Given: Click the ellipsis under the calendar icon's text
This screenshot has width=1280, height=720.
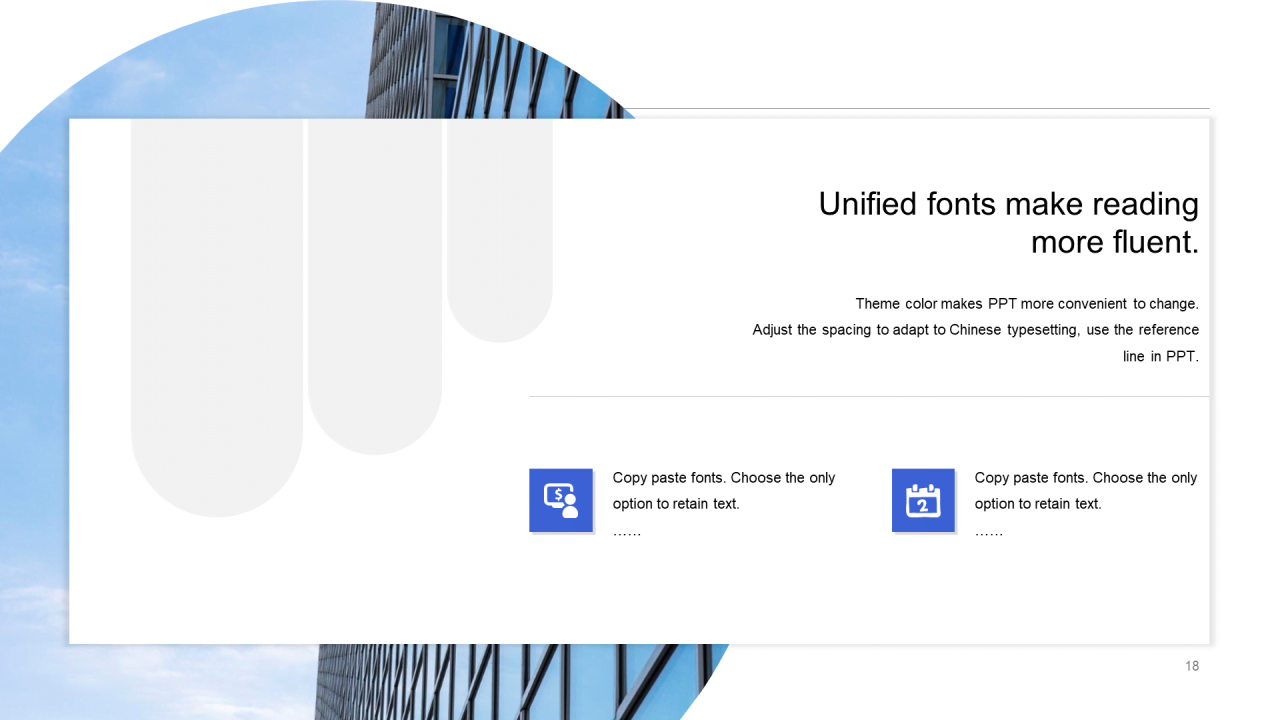Looking at the screenshot, I should point(989,533).
